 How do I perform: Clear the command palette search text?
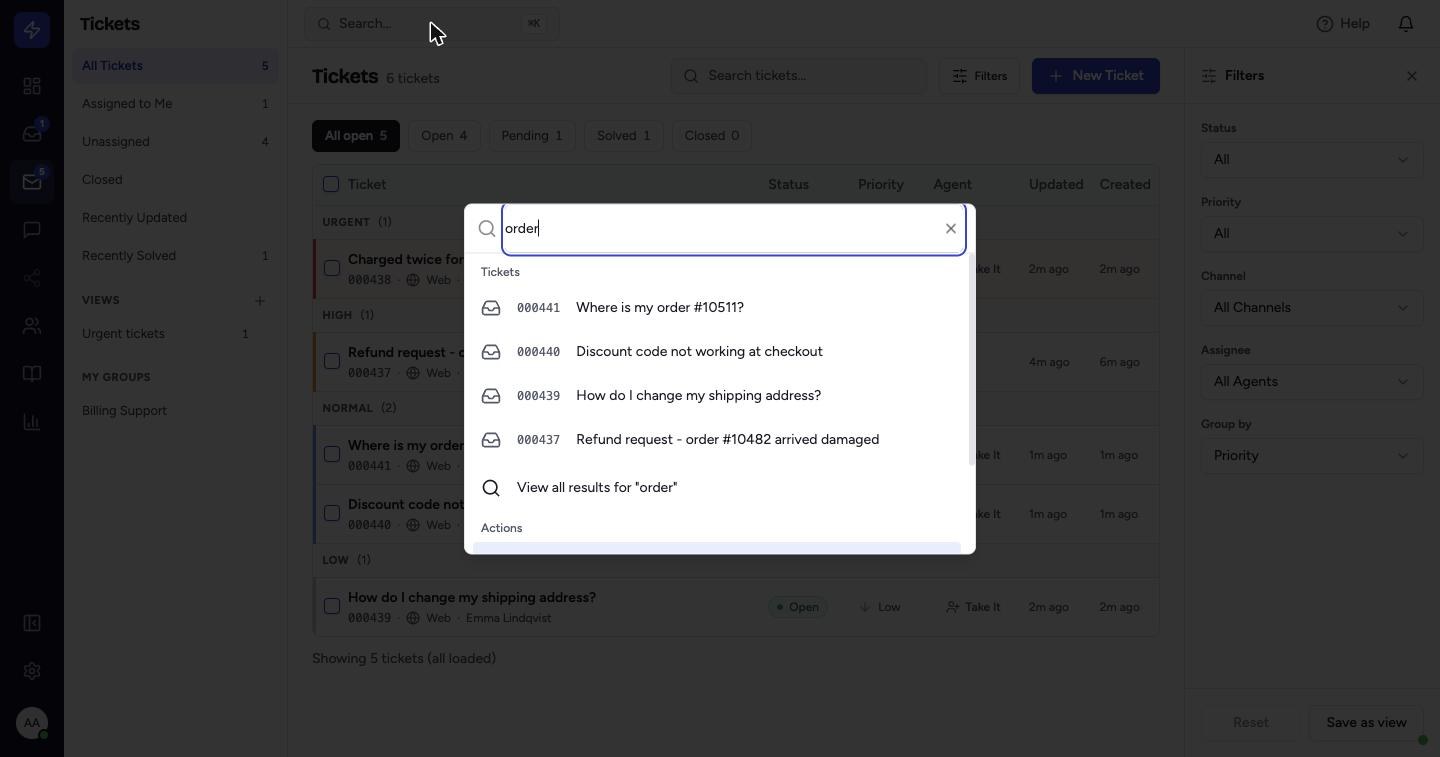[951, 229]
